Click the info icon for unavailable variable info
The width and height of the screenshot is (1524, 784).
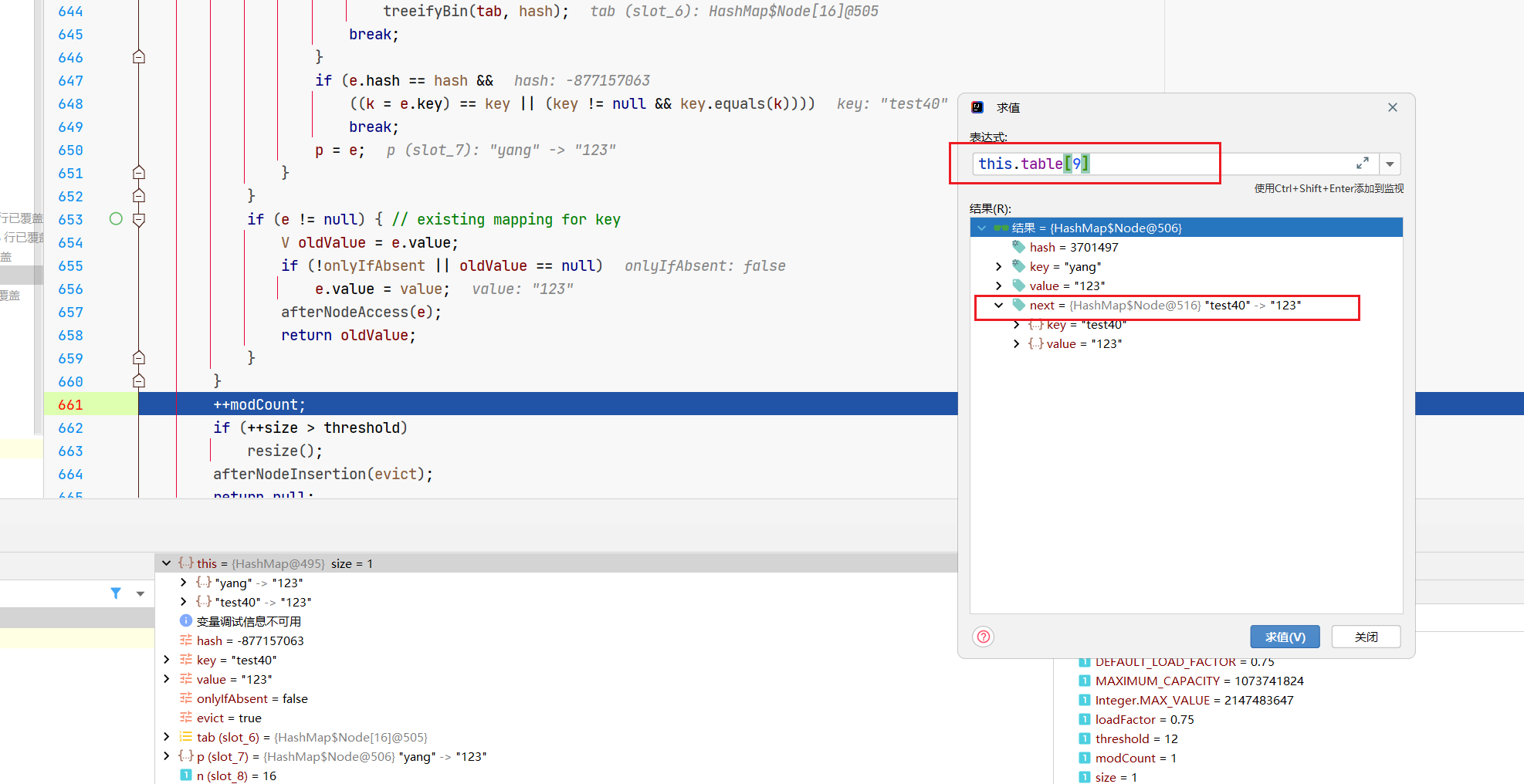pyautogui.click(x=186, y=620)
